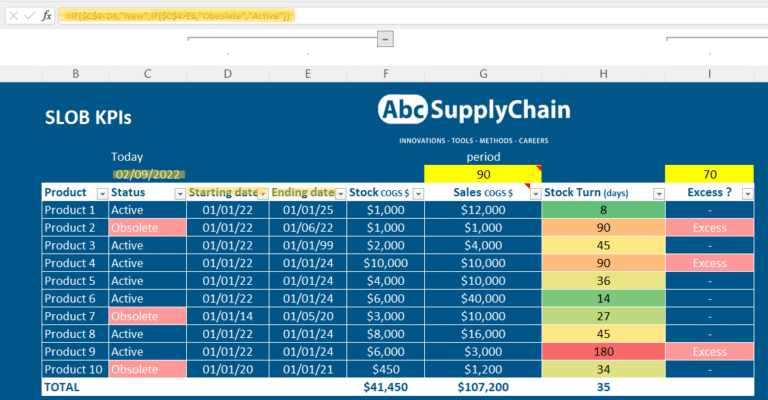Cancel the formula edit with the X icon

[x=14, y=16]
